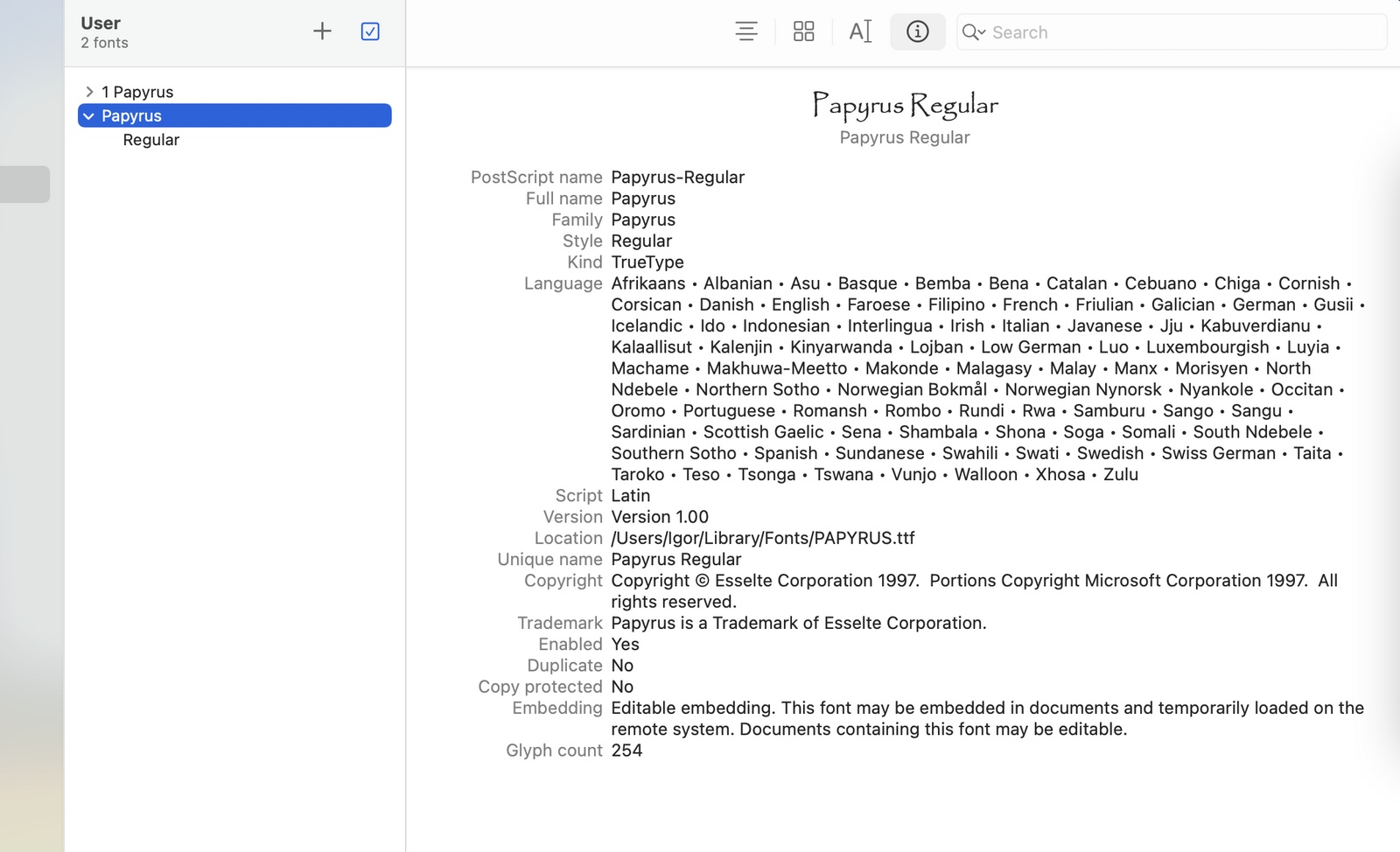Click the Kind value TrueType
1400x852 pixels.
pyautogui.click(x=647, y=262)
